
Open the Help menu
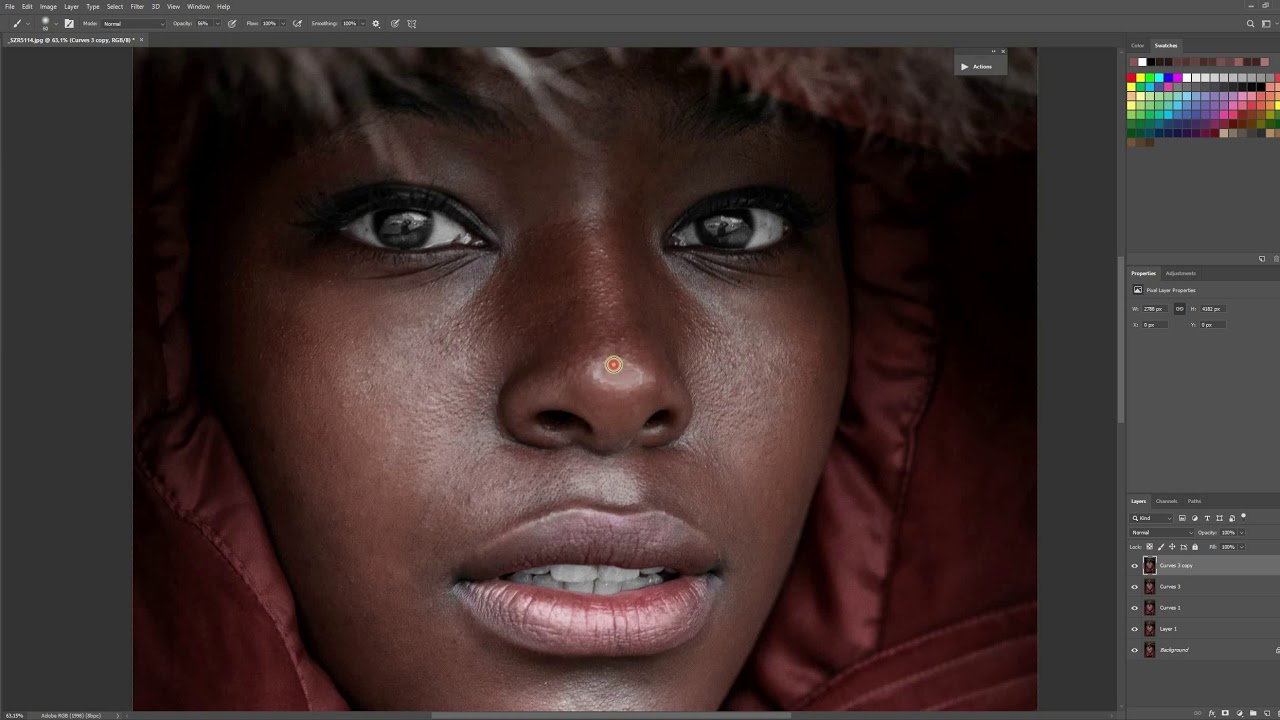(223, 6)
